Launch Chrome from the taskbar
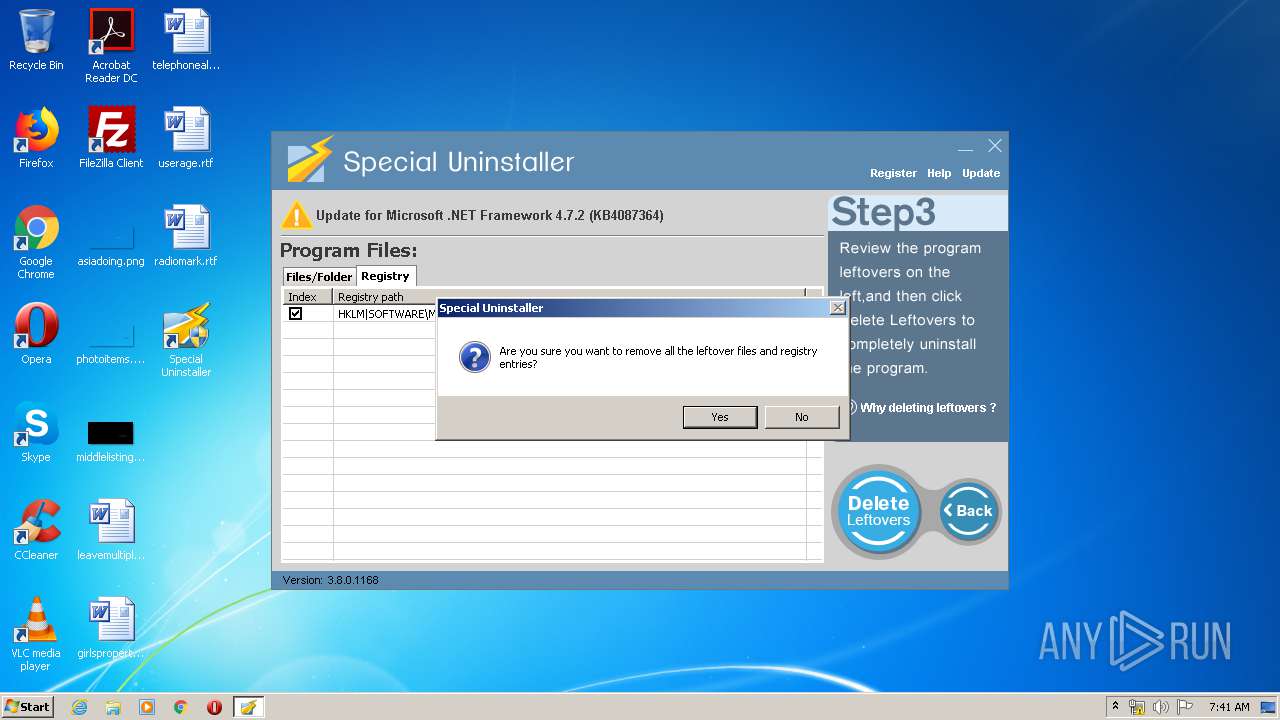 click(x=181, y=707)
